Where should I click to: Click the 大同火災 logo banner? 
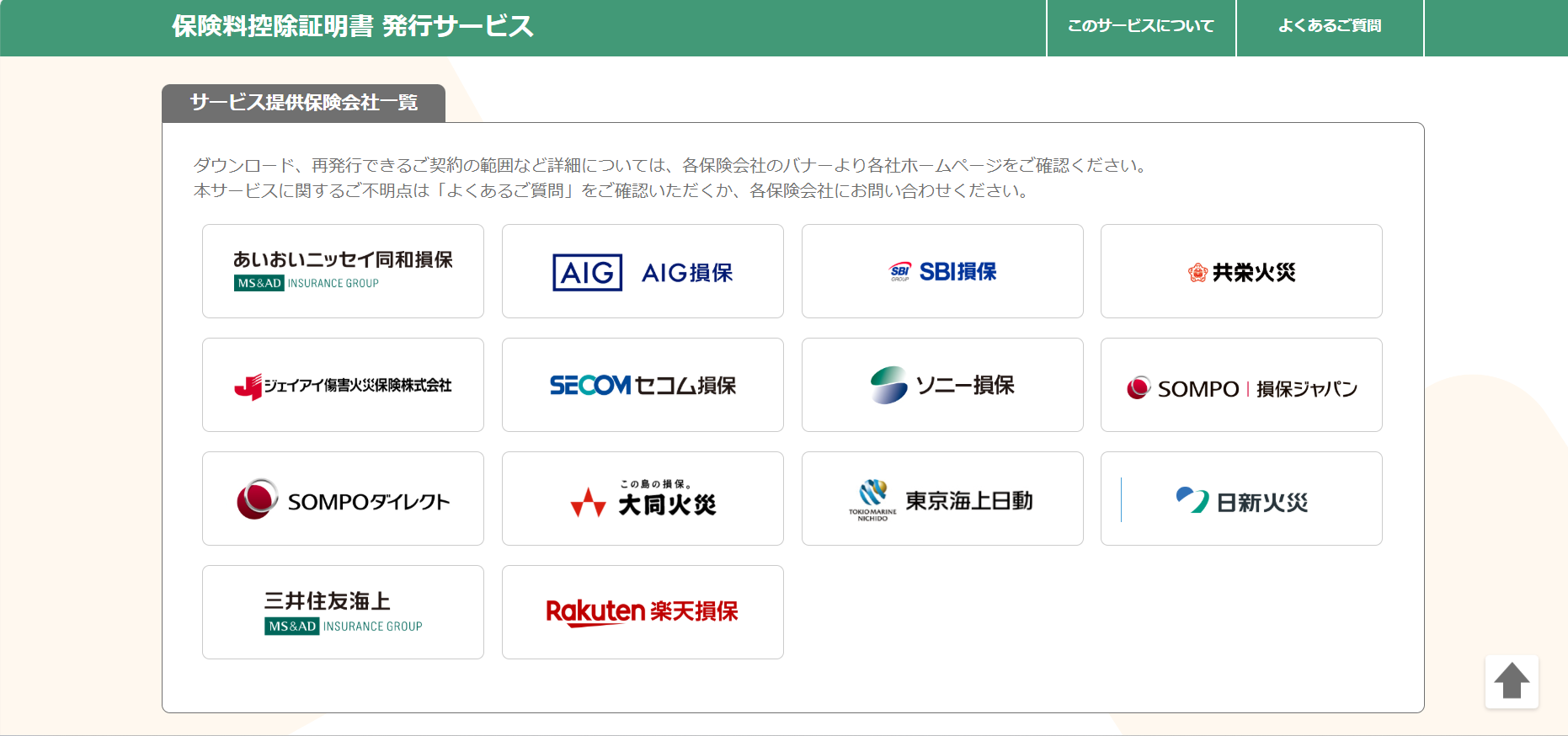click(x=643, y=499)
